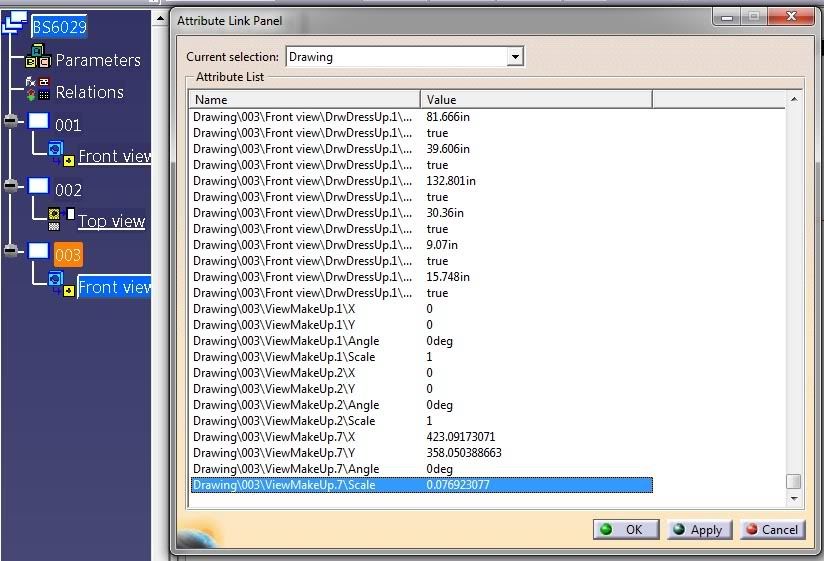Screen dimensions: 824x561
Task: Click the value 358.050388663
Action: (x=464, y=453)
